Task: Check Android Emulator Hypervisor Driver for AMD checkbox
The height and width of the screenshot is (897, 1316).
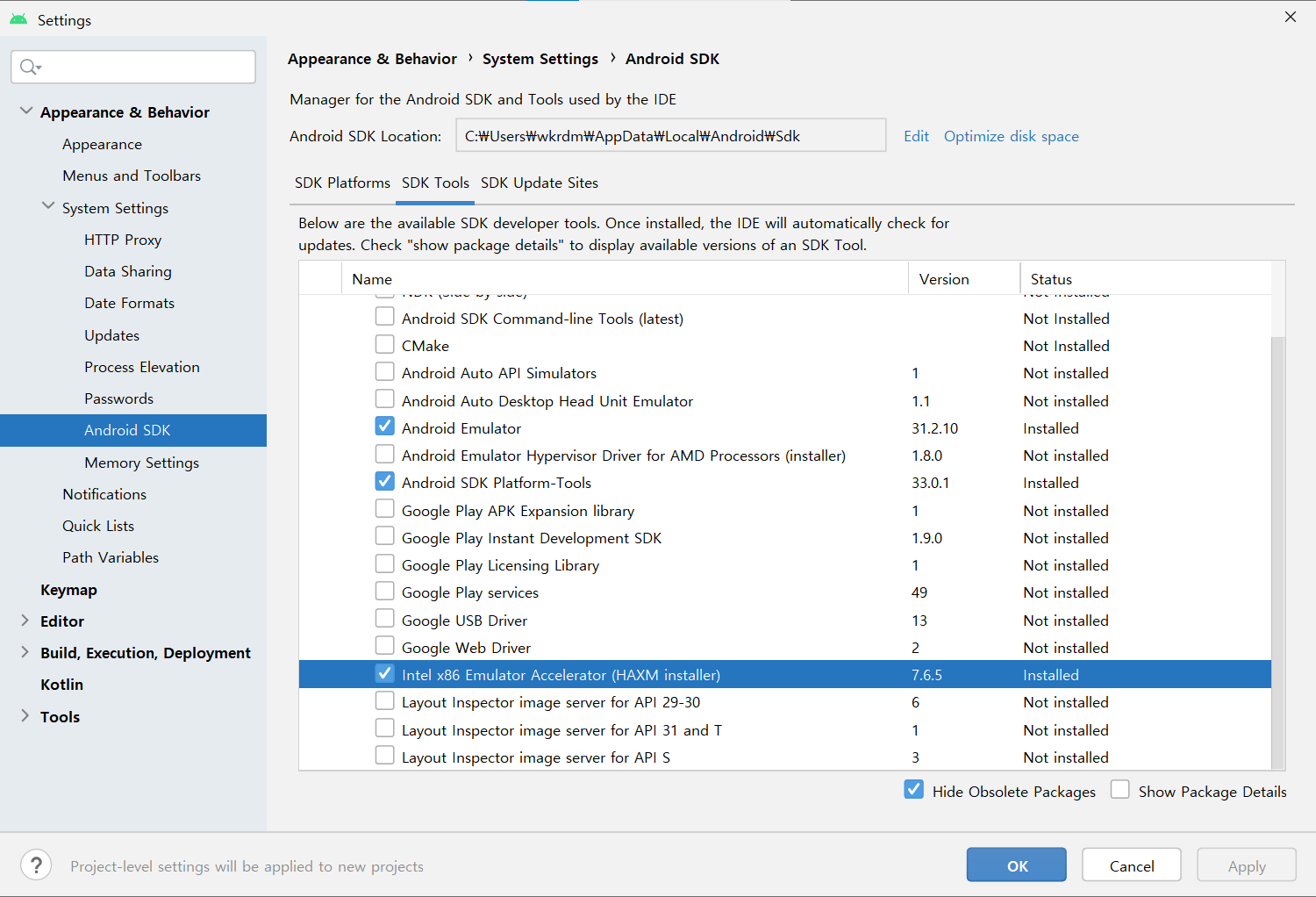Action: (x=384, y=454)
